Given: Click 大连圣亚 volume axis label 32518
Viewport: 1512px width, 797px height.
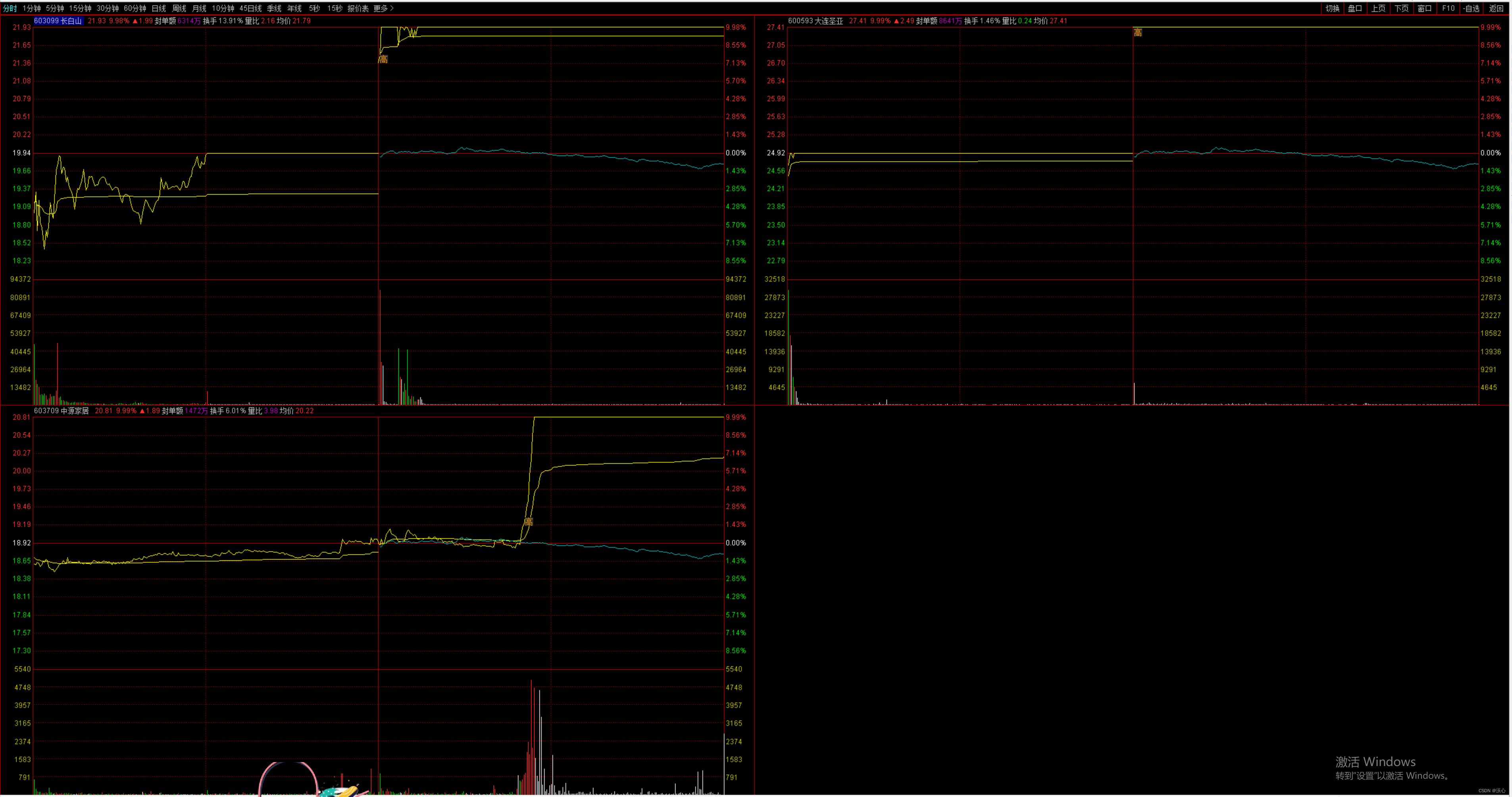Looking at the screenshot, I should 775,279.
